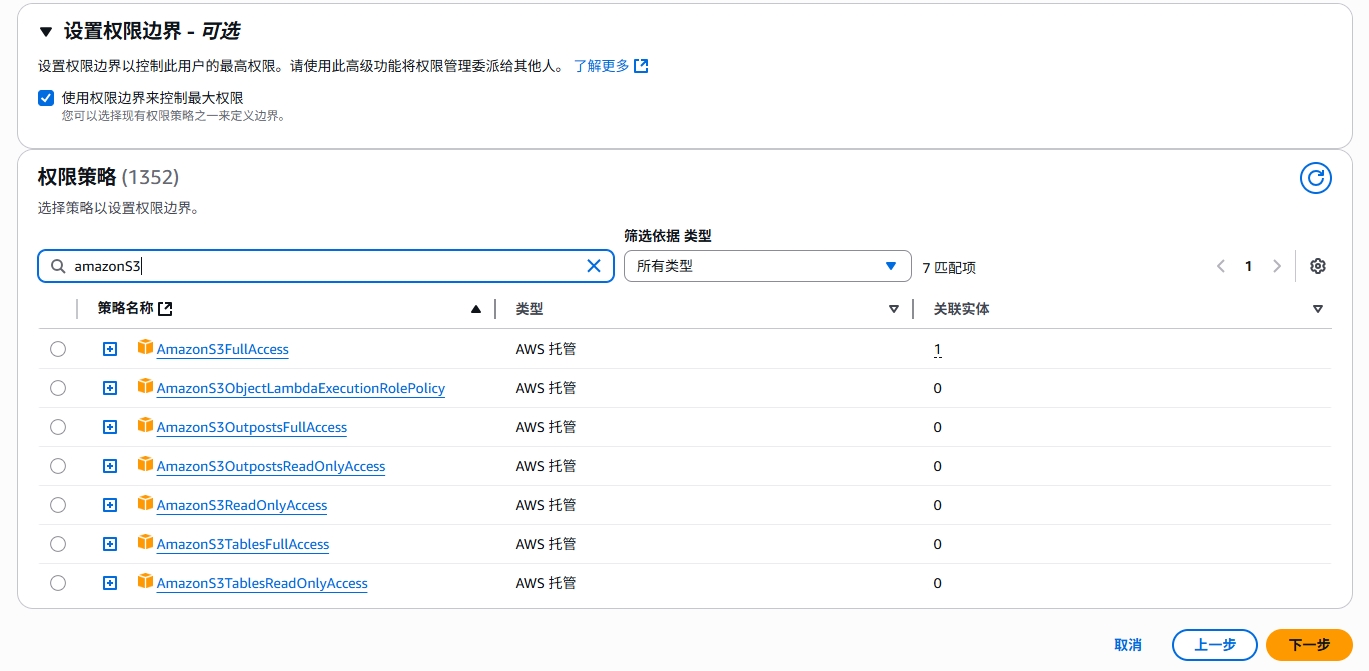
Task: Click the 7 匹配项 match count
Action: [949, 267]
